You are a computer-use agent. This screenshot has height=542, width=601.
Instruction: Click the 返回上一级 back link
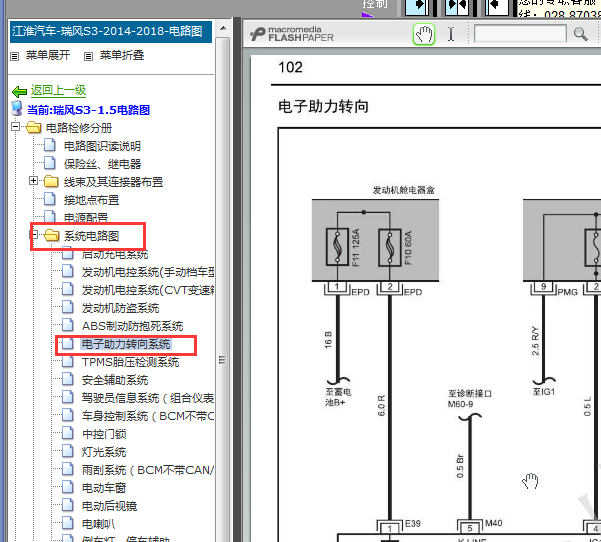click(58, 90)
